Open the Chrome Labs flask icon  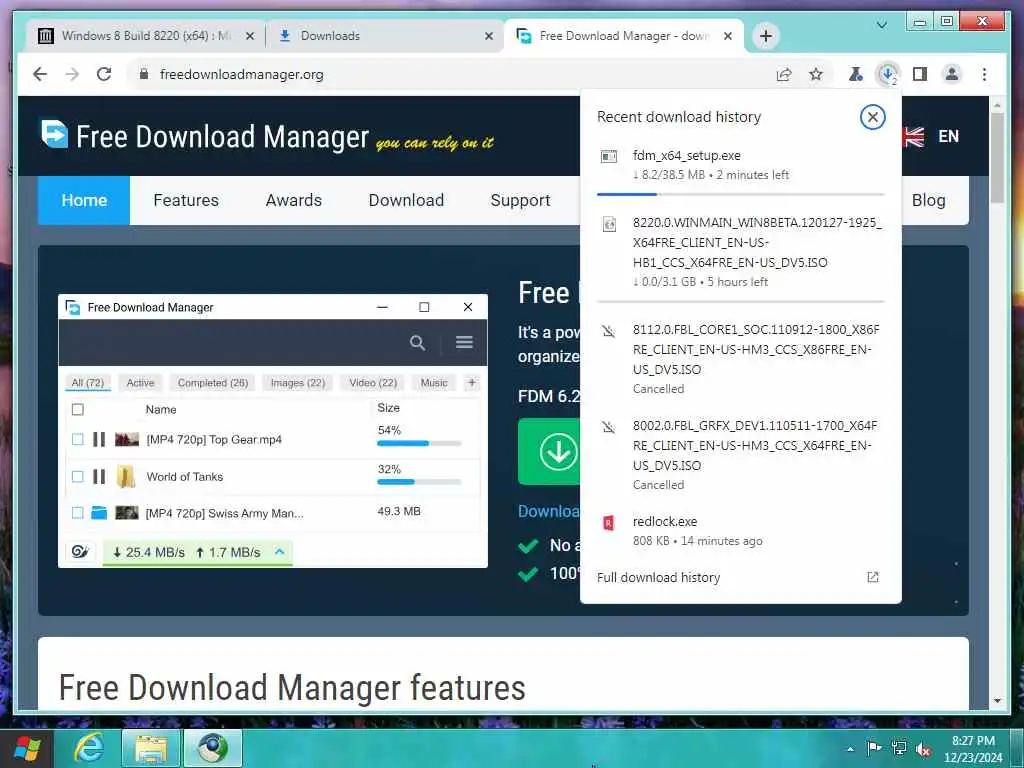[855, 74]
